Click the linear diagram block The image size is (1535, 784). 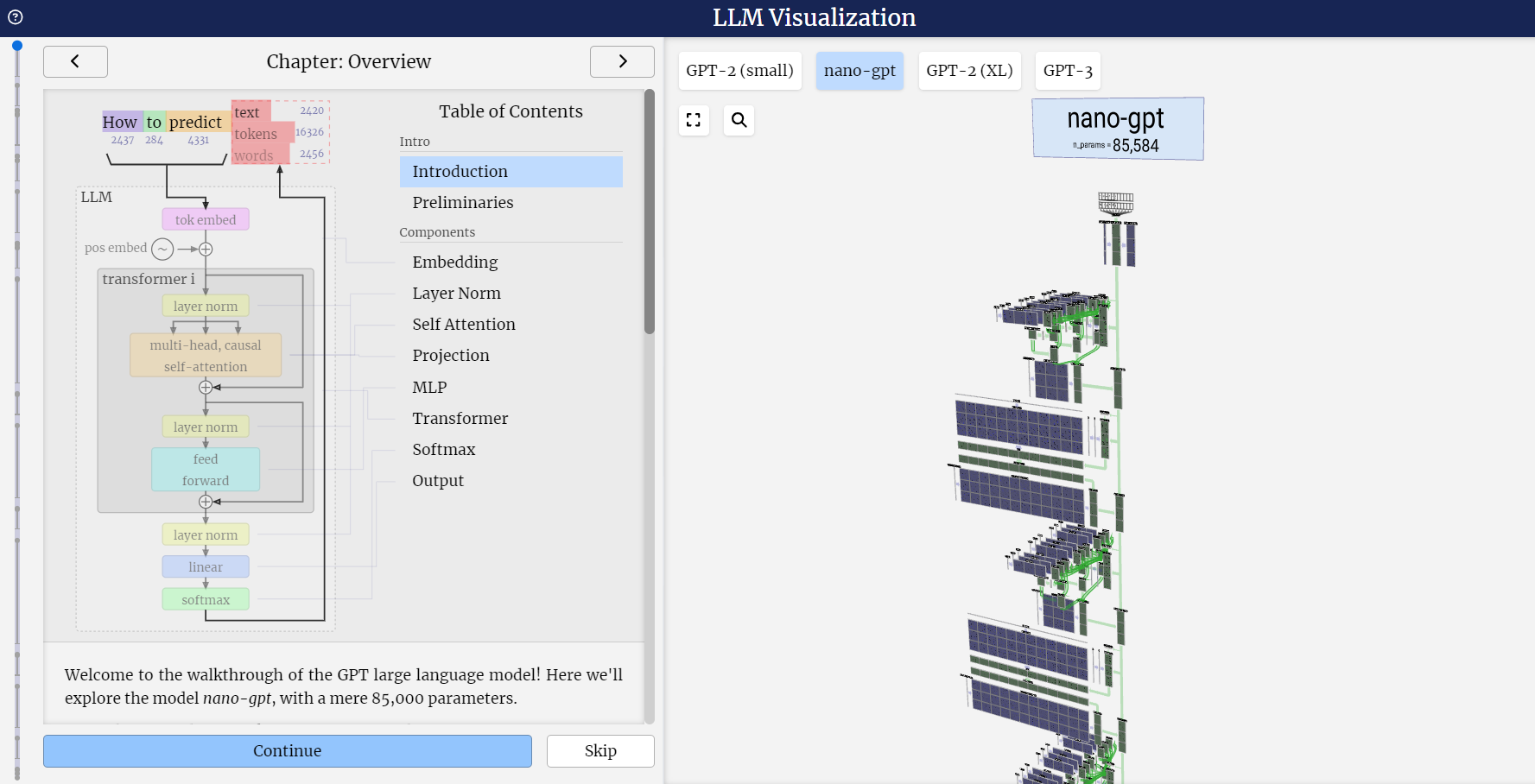(206, 567)
